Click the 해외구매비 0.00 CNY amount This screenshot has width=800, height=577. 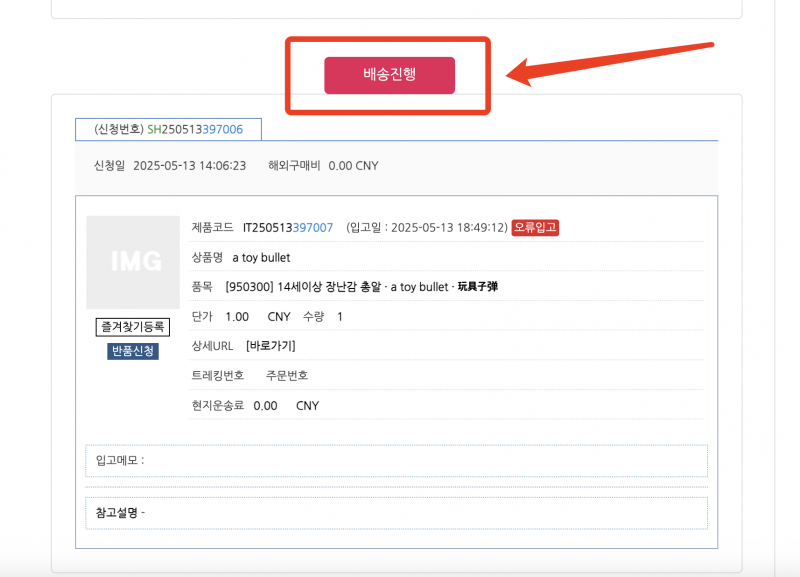point(353,166)
